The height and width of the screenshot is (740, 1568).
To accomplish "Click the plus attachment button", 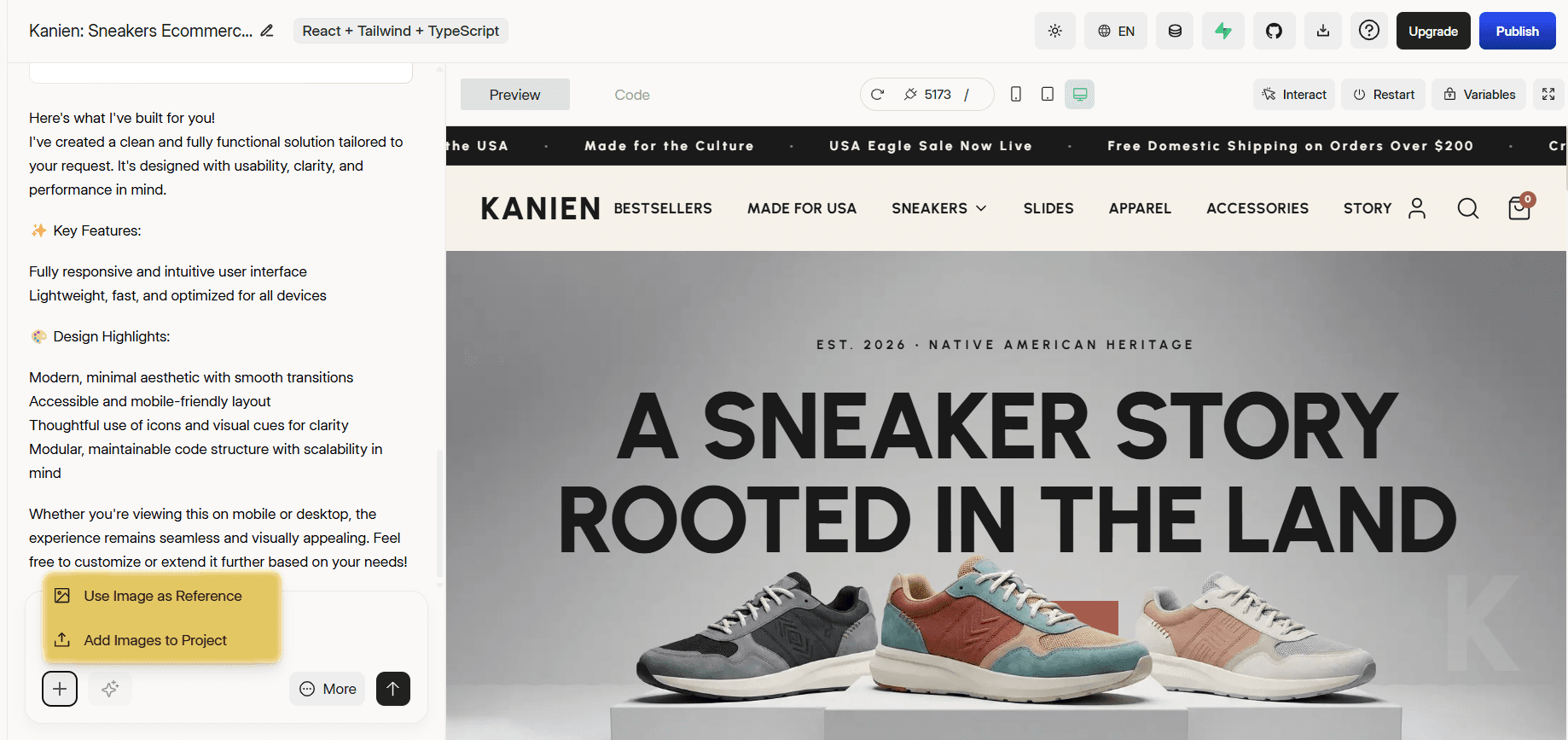I will click(x=60, y=689).
